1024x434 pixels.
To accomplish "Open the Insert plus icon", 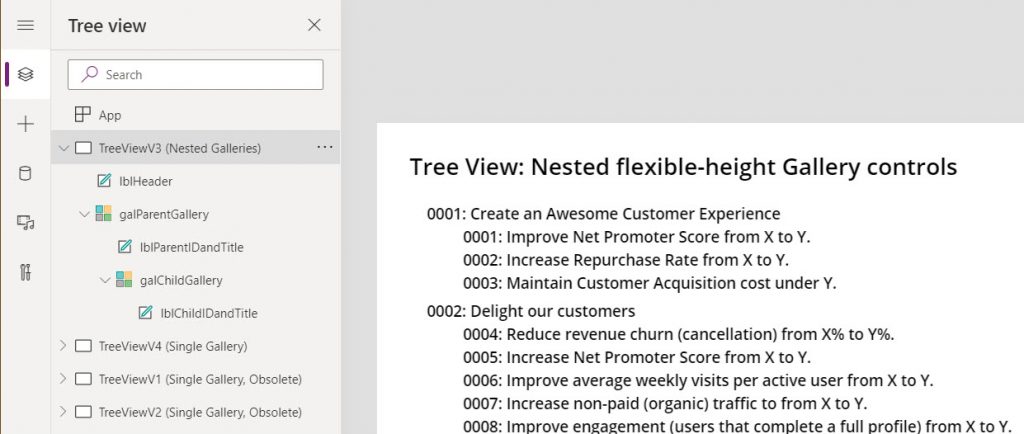I will coord(25,124).
